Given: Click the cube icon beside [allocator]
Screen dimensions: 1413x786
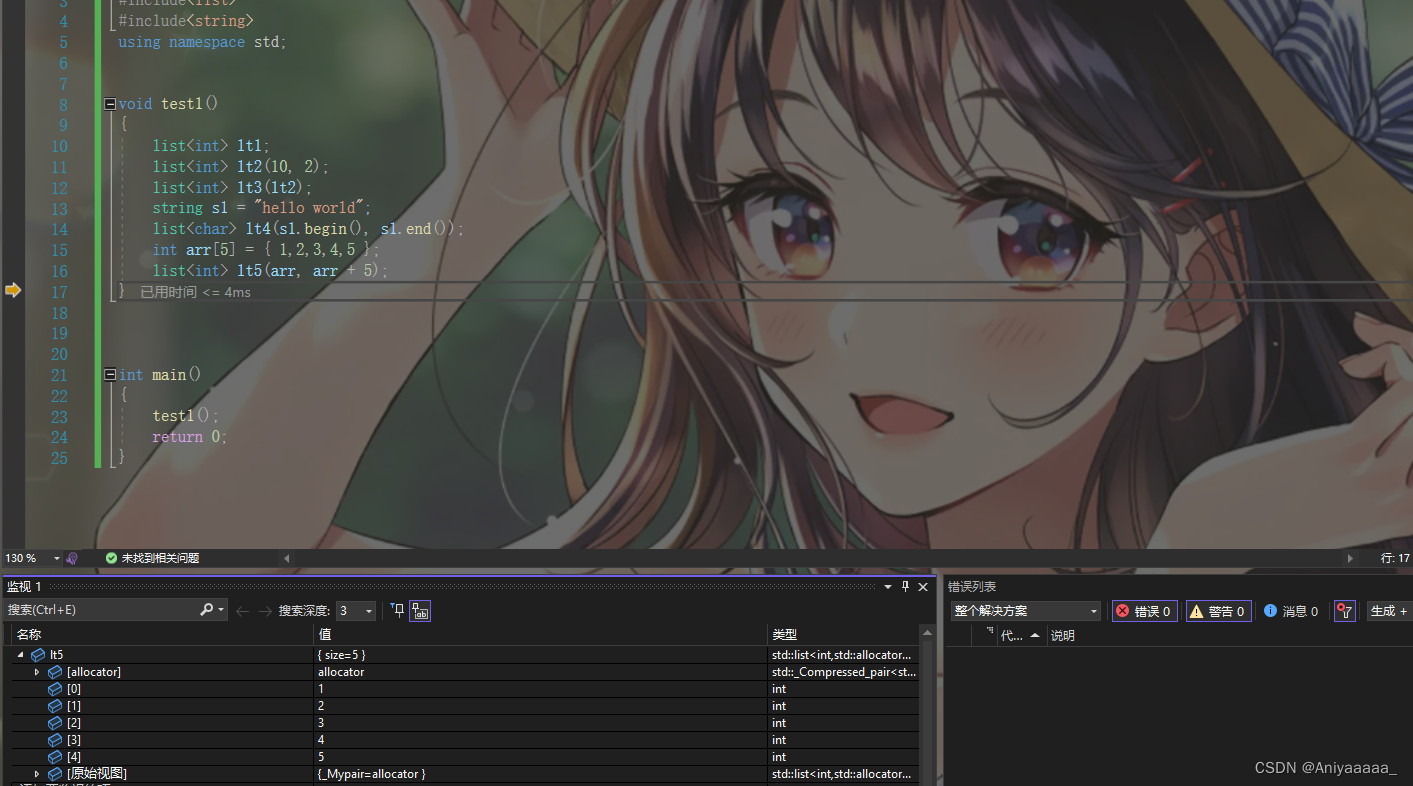Looking at the screenshot, I should [x=55, y=672].
